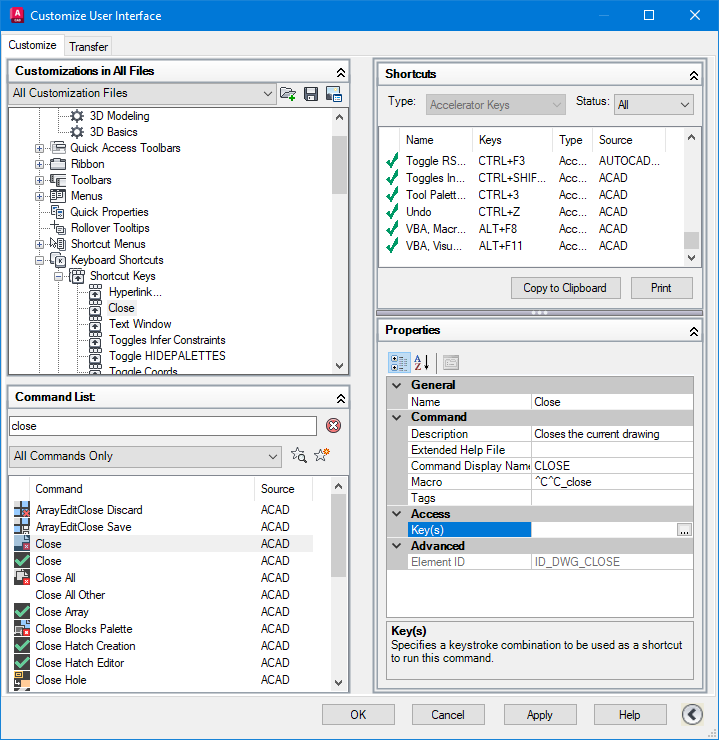Switch properties to categorized view icon

pyautogui.click(x=399, y=363)
